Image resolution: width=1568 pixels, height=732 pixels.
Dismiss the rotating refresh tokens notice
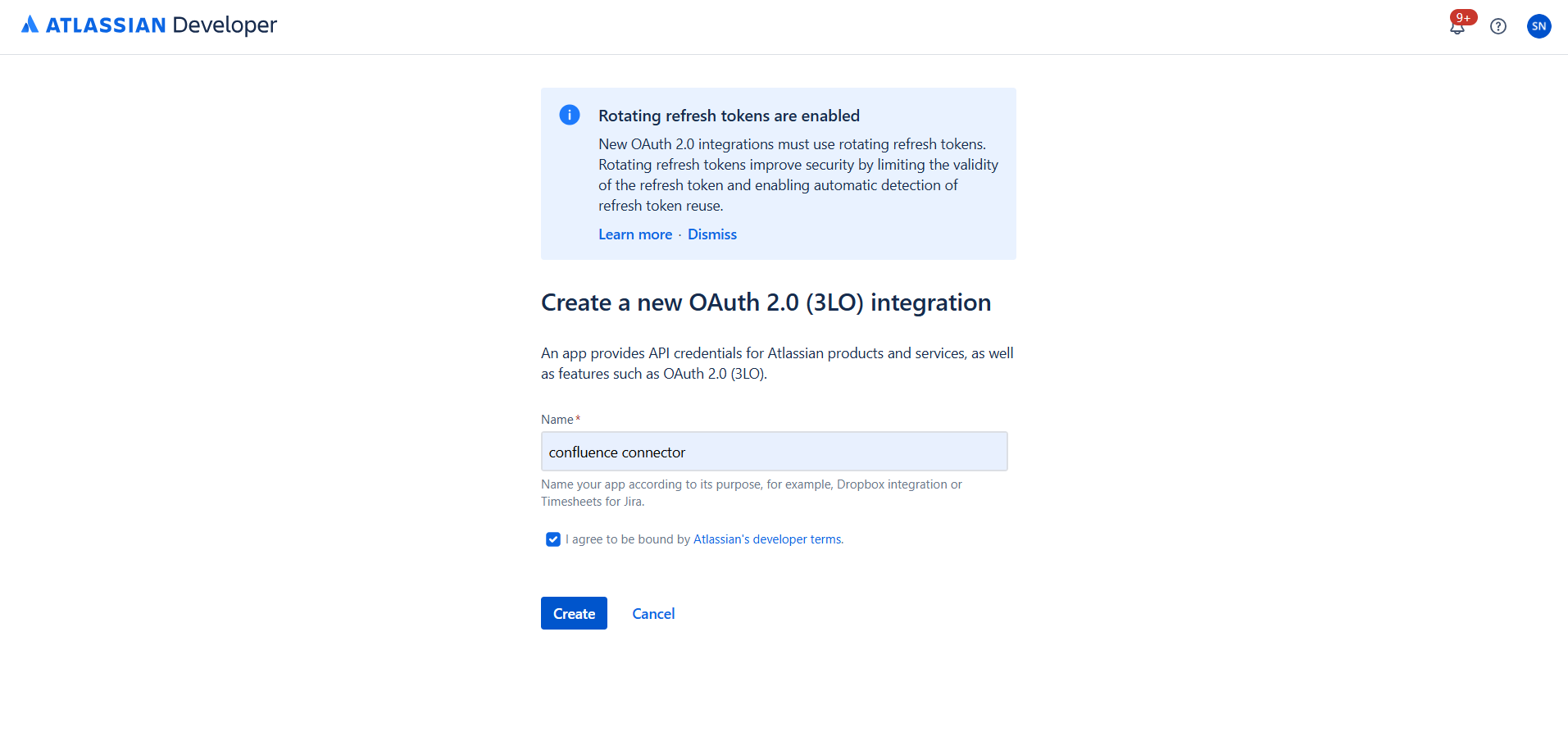pos(712,234)
